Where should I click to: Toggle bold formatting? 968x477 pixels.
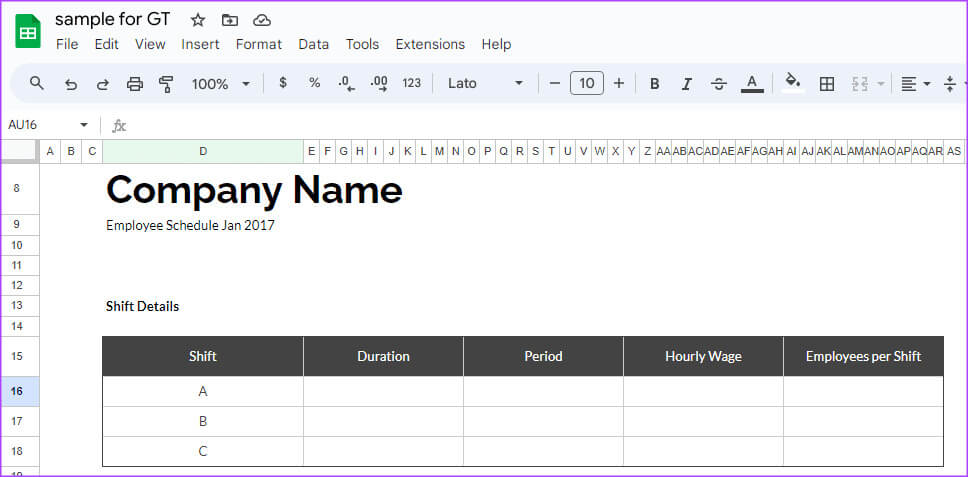(655, 84)
